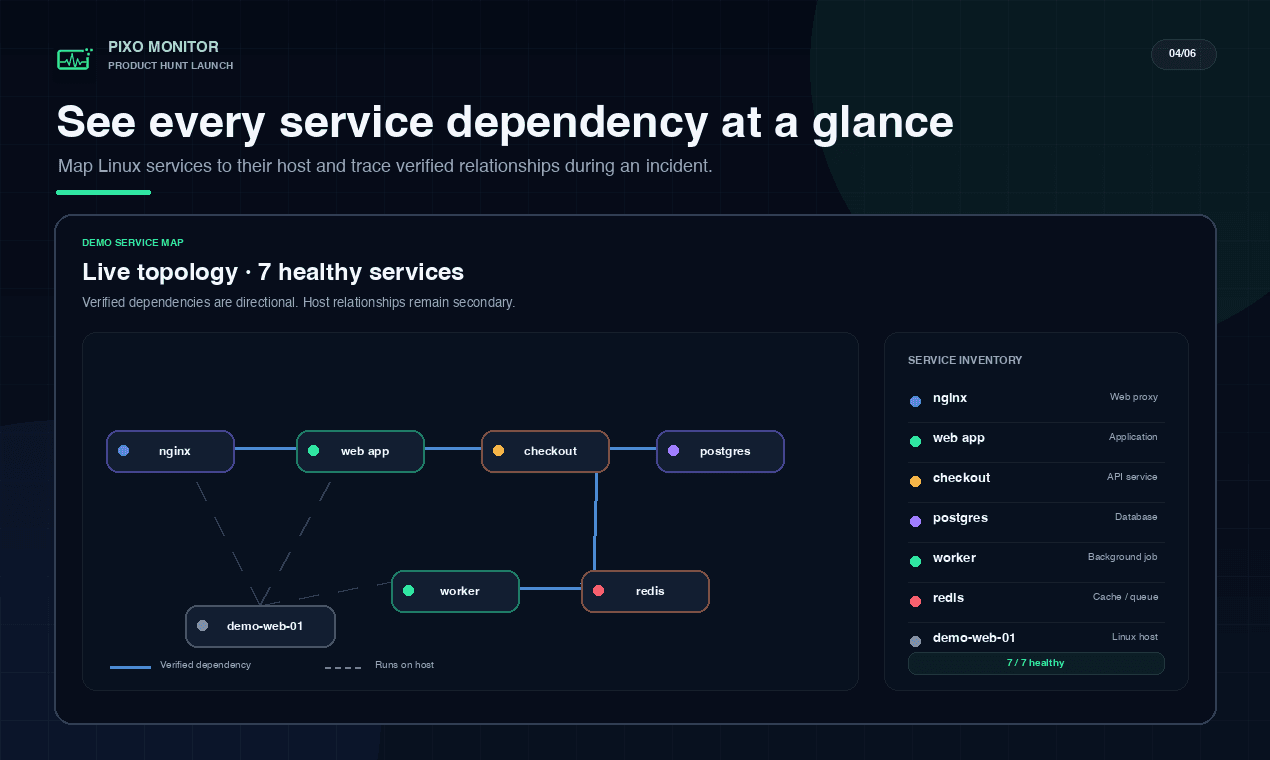1270x760 pixels.
Task: Select the postgres topology node
Action: click(720, 451)
